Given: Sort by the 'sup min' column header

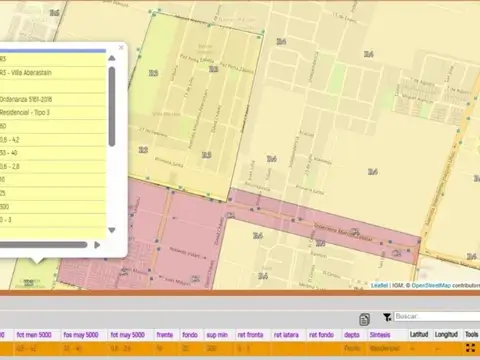Looking at the screenshot, I should 217,335.
